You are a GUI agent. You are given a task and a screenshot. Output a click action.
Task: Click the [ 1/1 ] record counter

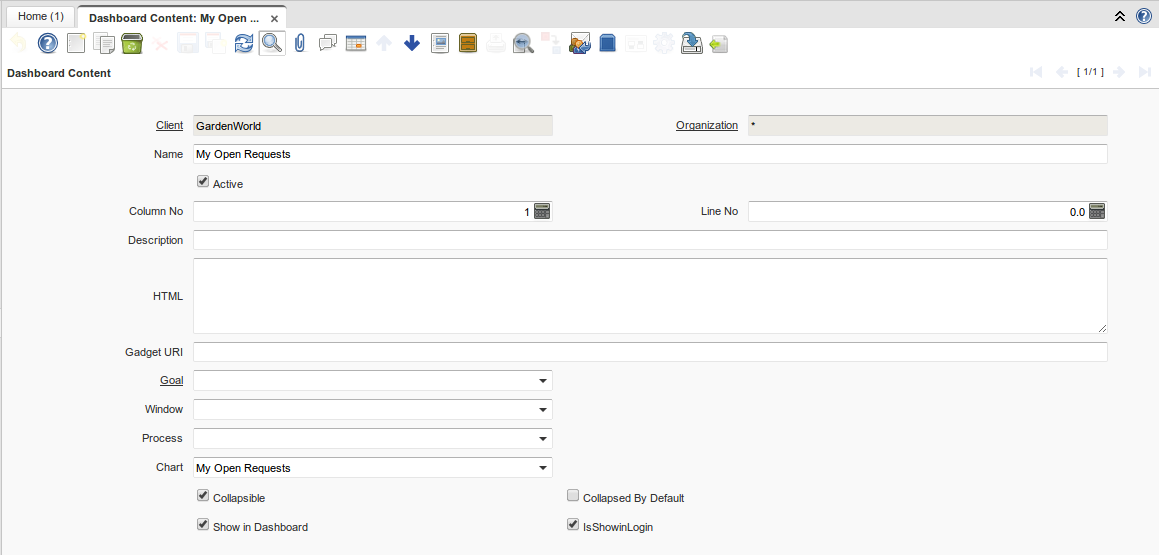(x=1090, y=72)
